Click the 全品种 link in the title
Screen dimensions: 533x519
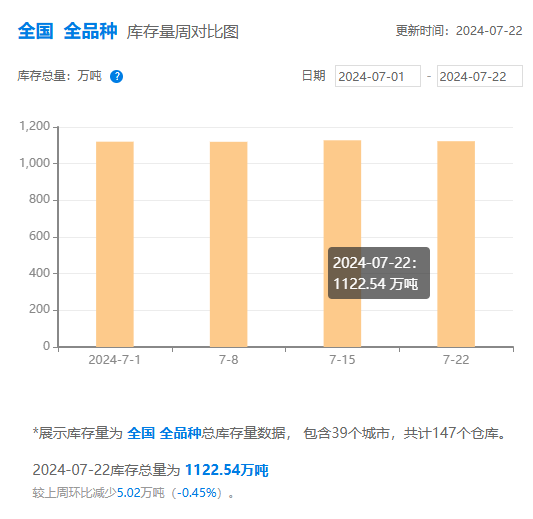tap(90, 31)
